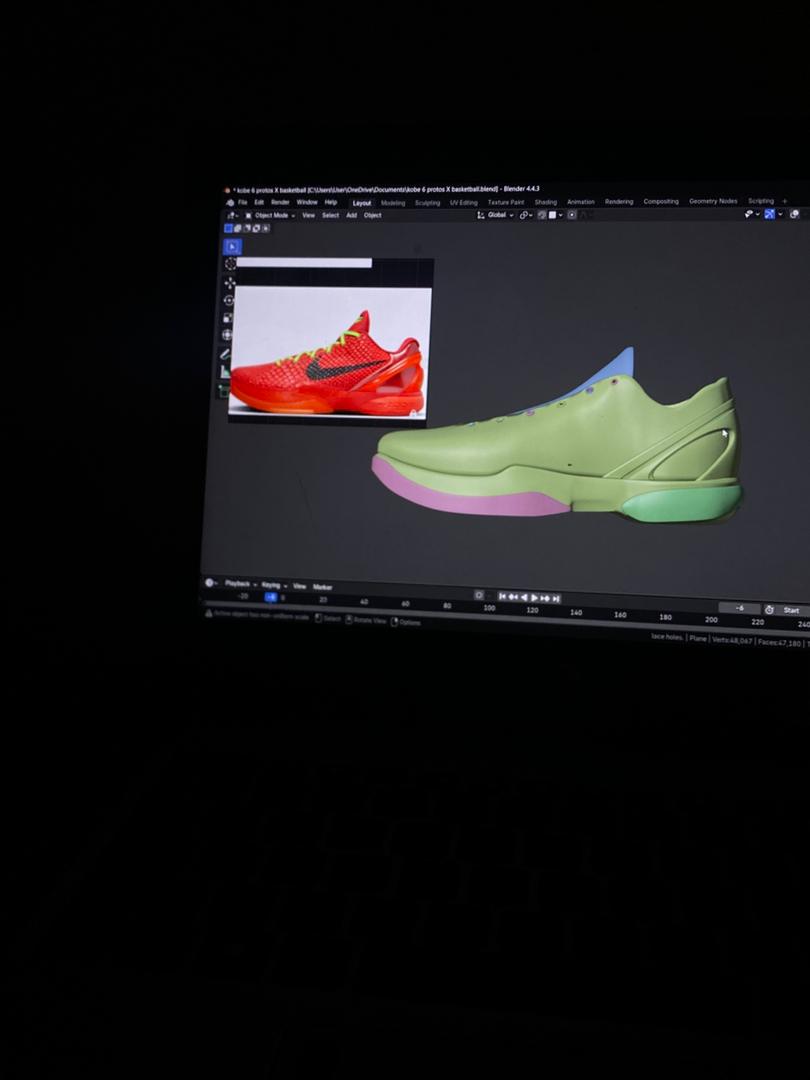Switch to the Rendering workspace tab

click(x=619, y=202)
